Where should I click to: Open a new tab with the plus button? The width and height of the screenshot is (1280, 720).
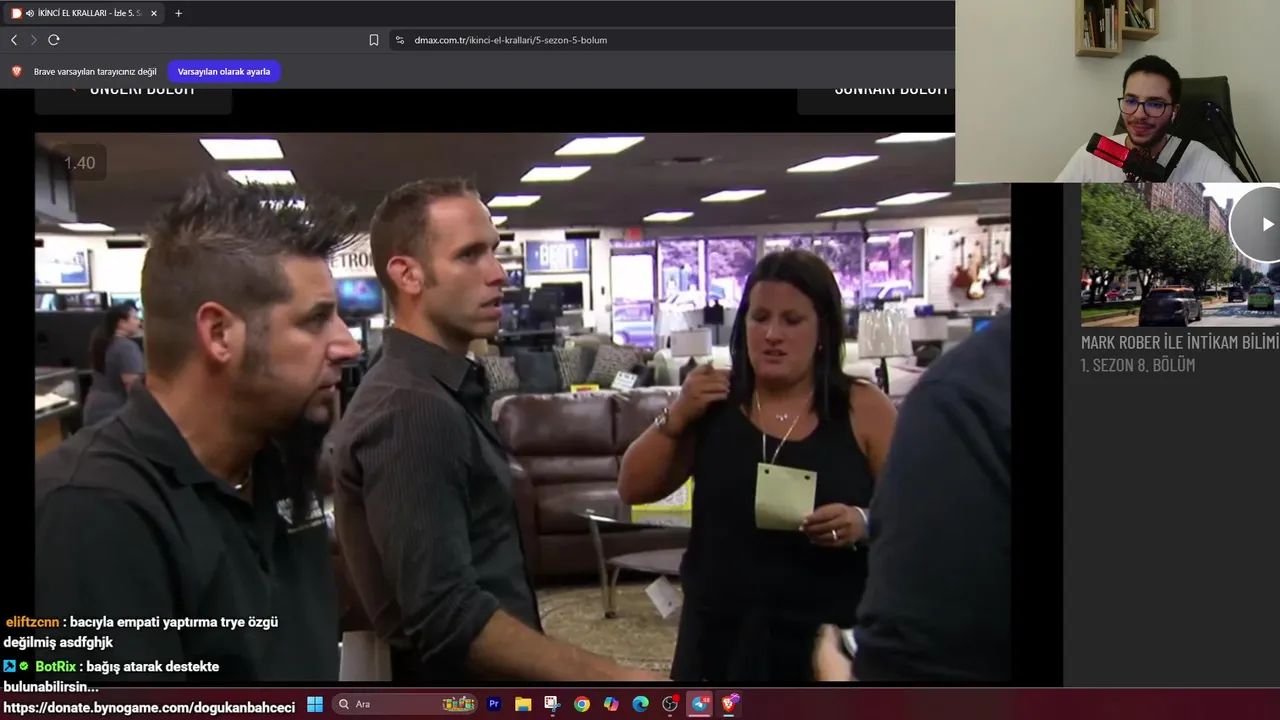click(178, 13)
